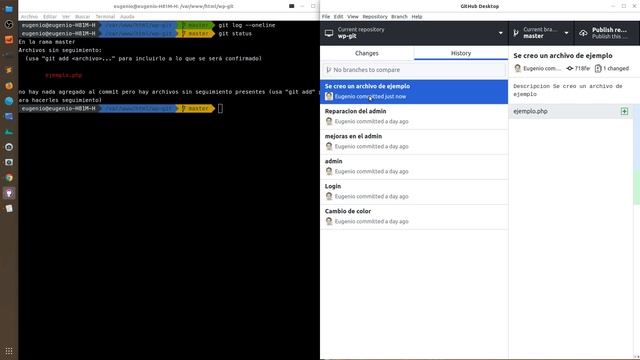Open the Files folder icon in the dock

(9, 9)
